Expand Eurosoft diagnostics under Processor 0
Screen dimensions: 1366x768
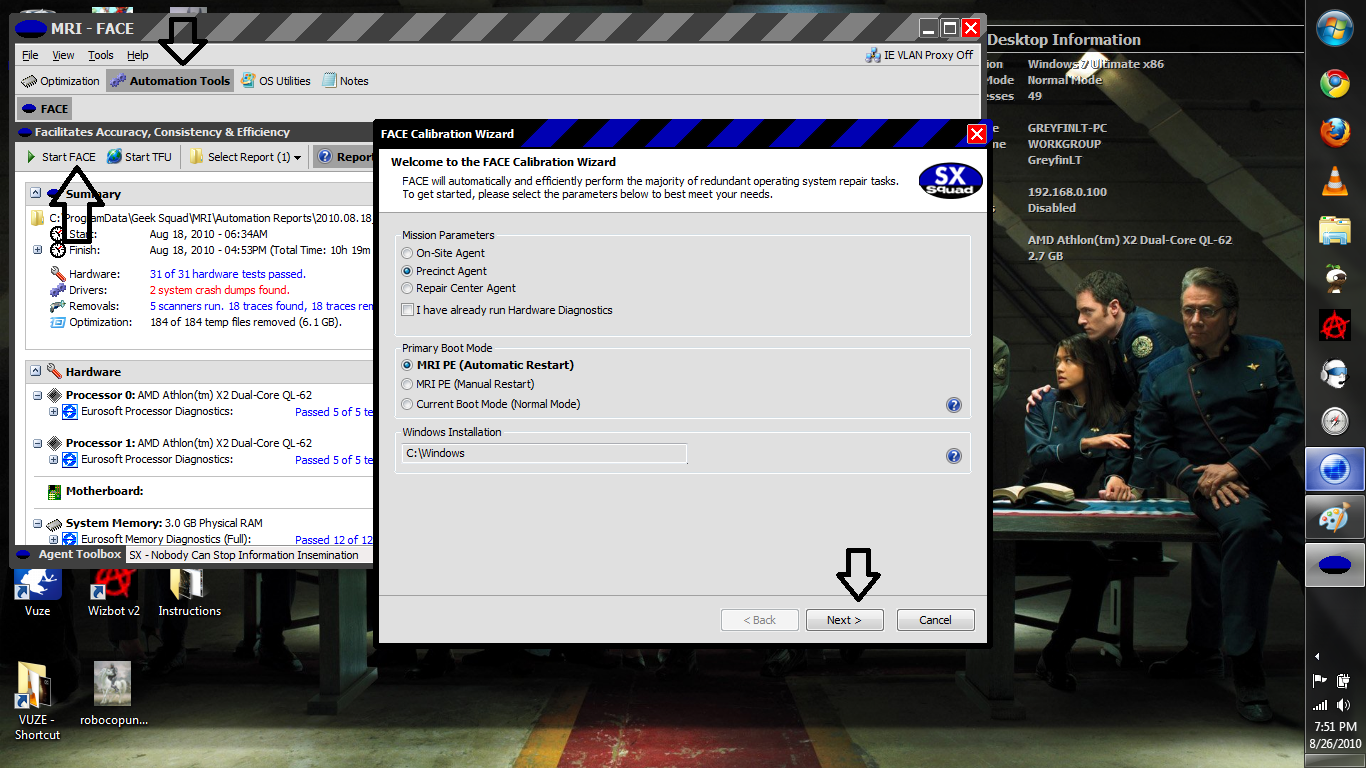point(54,412)
